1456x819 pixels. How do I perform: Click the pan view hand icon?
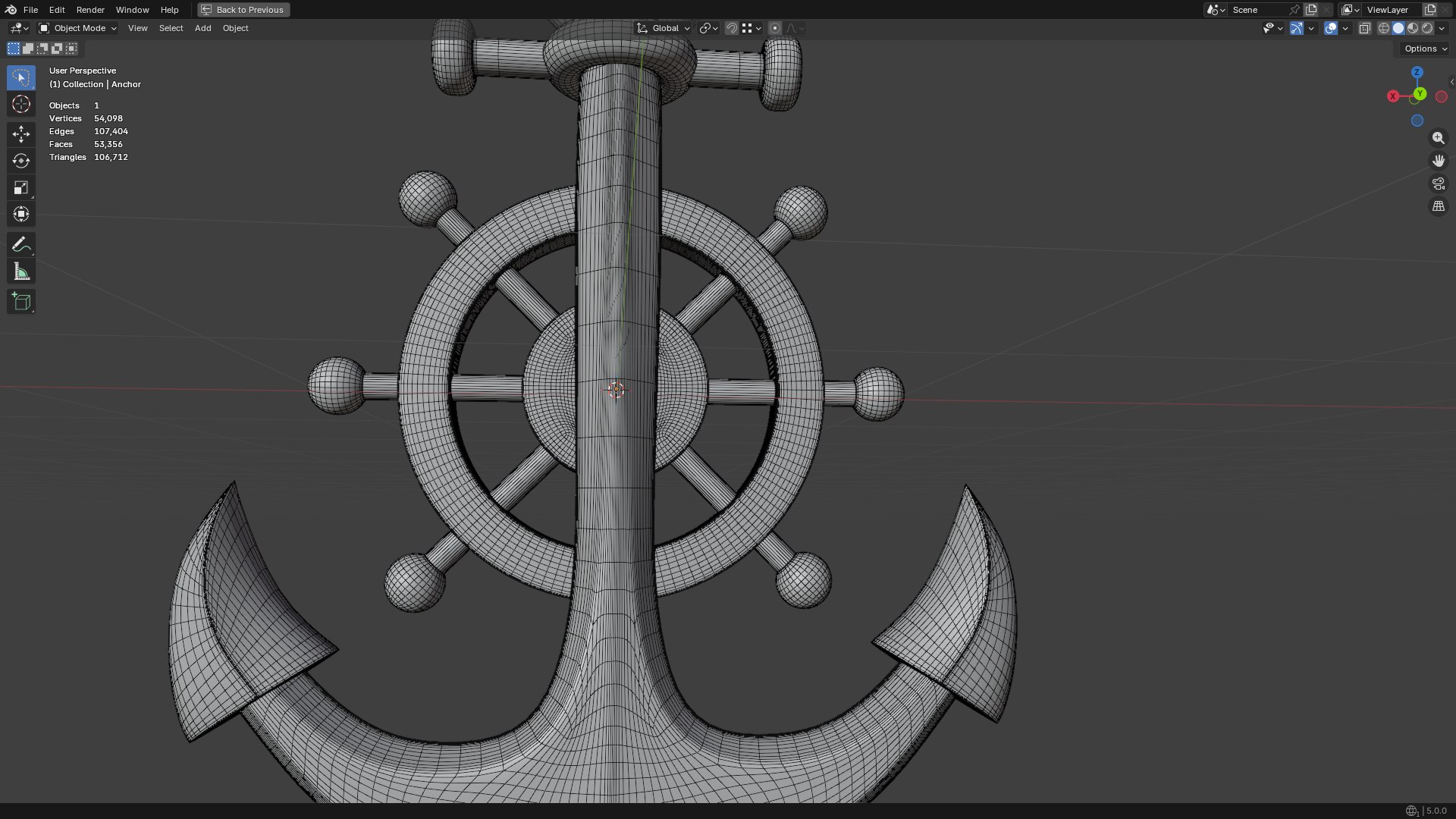click(1438, 161)
